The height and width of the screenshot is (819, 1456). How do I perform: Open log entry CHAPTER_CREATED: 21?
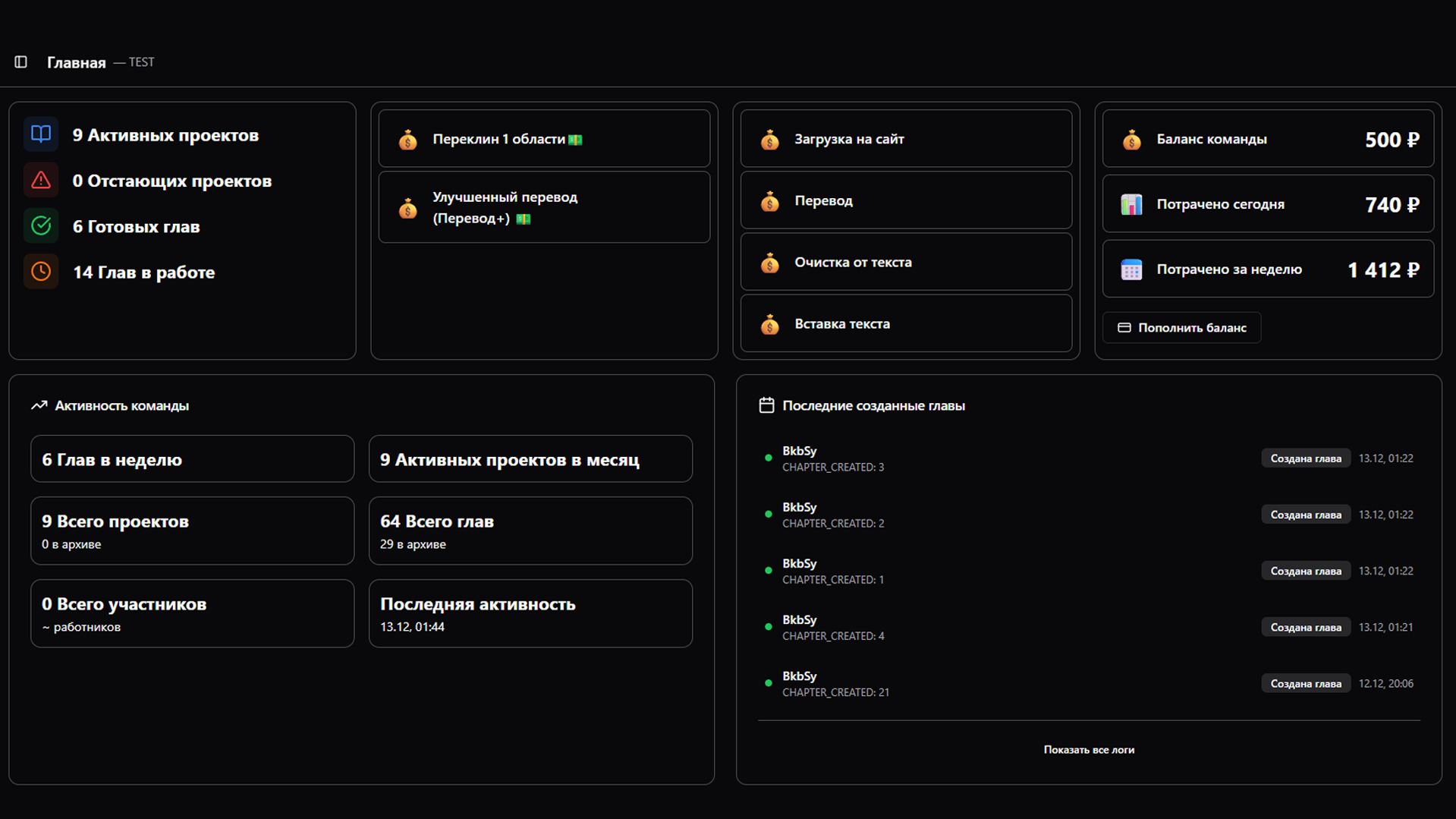(835, 684)
